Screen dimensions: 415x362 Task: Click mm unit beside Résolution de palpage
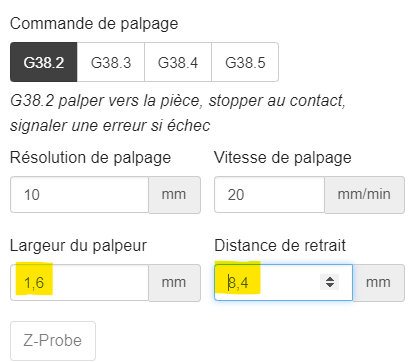coord(175,195)
